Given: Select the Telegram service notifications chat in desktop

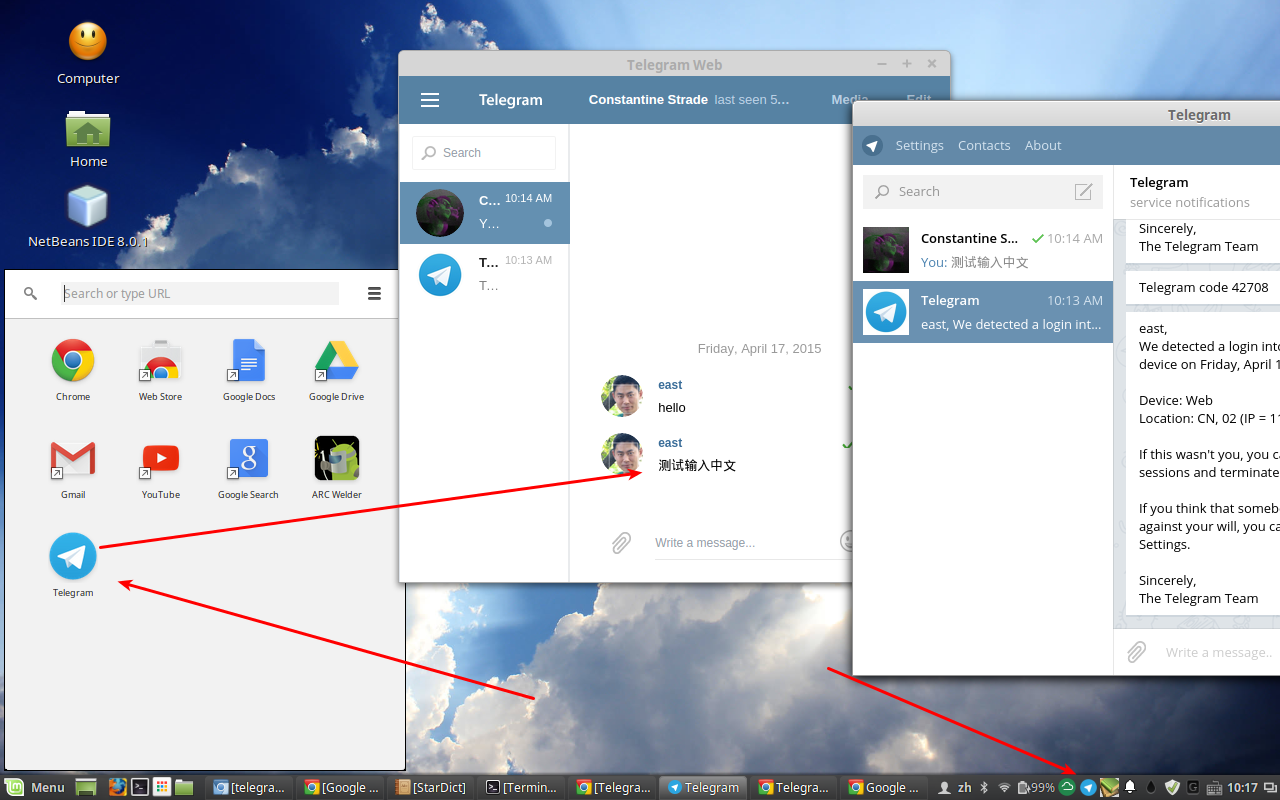Looking at the screenshot, I should coord(983,312).
